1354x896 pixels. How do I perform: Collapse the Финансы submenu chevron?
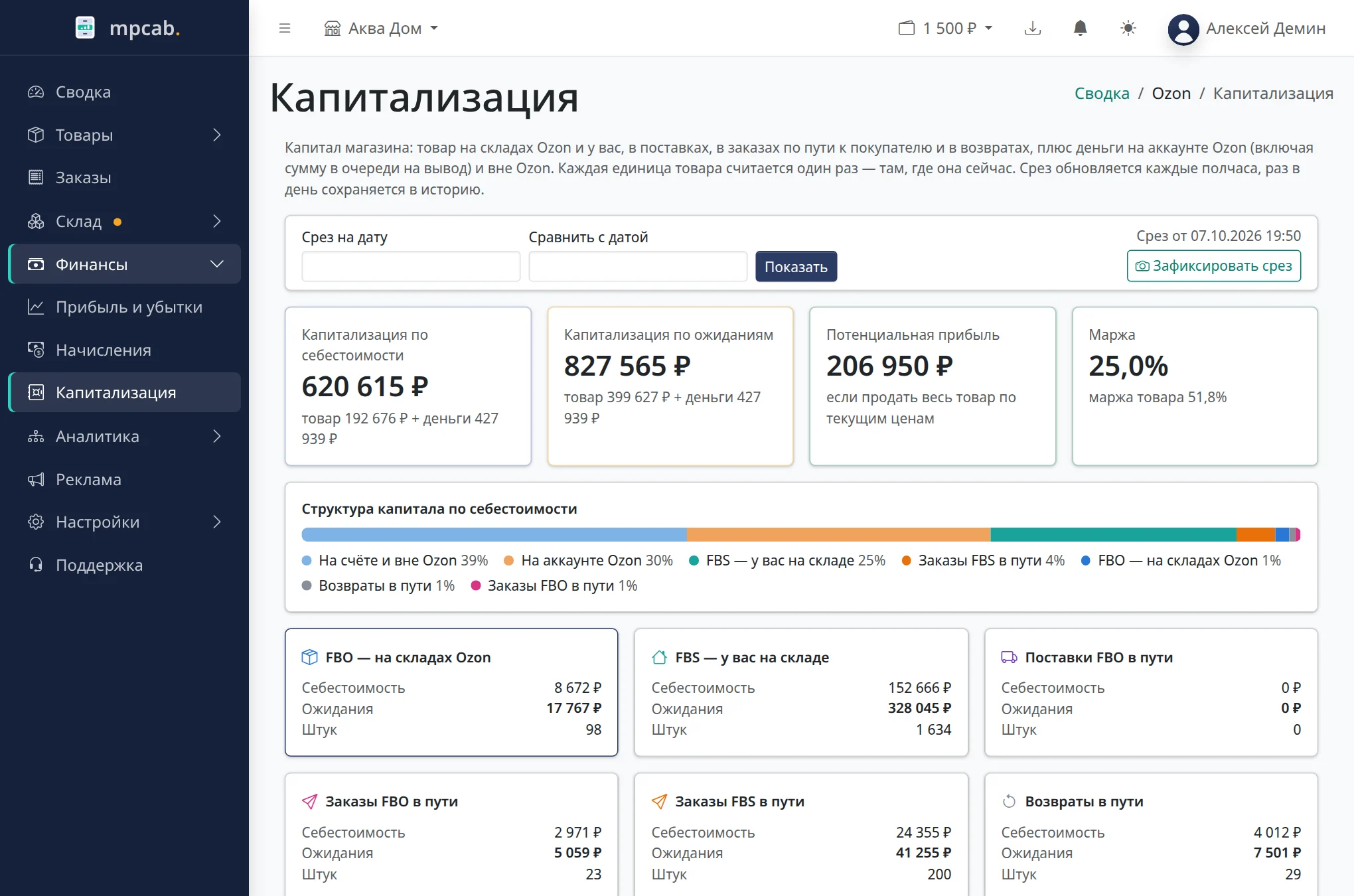tap(216, 264)
